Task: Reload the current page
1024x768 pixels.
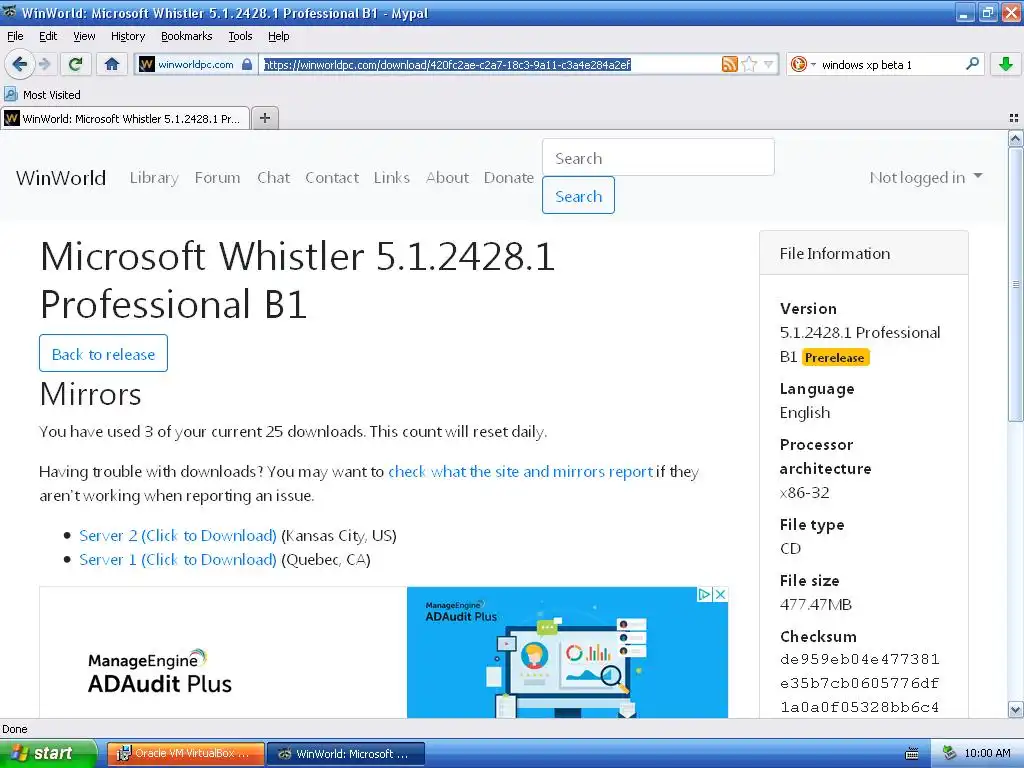Action: click(76, 64)
